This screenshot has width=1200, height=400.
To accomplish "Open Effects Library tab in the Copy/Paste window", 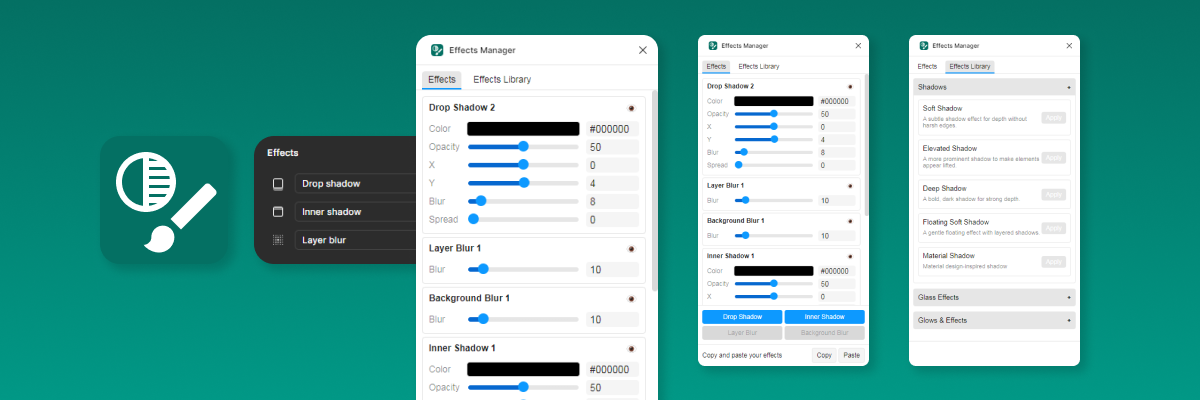I will pos(759,67).
